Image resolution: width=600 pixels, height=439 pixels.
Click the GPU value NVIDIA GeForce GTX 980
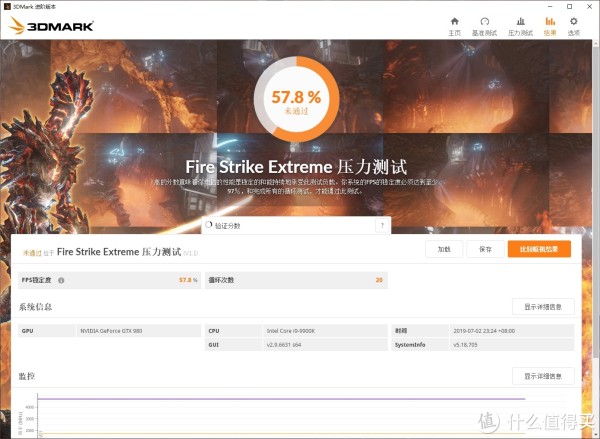pos(111,331)
